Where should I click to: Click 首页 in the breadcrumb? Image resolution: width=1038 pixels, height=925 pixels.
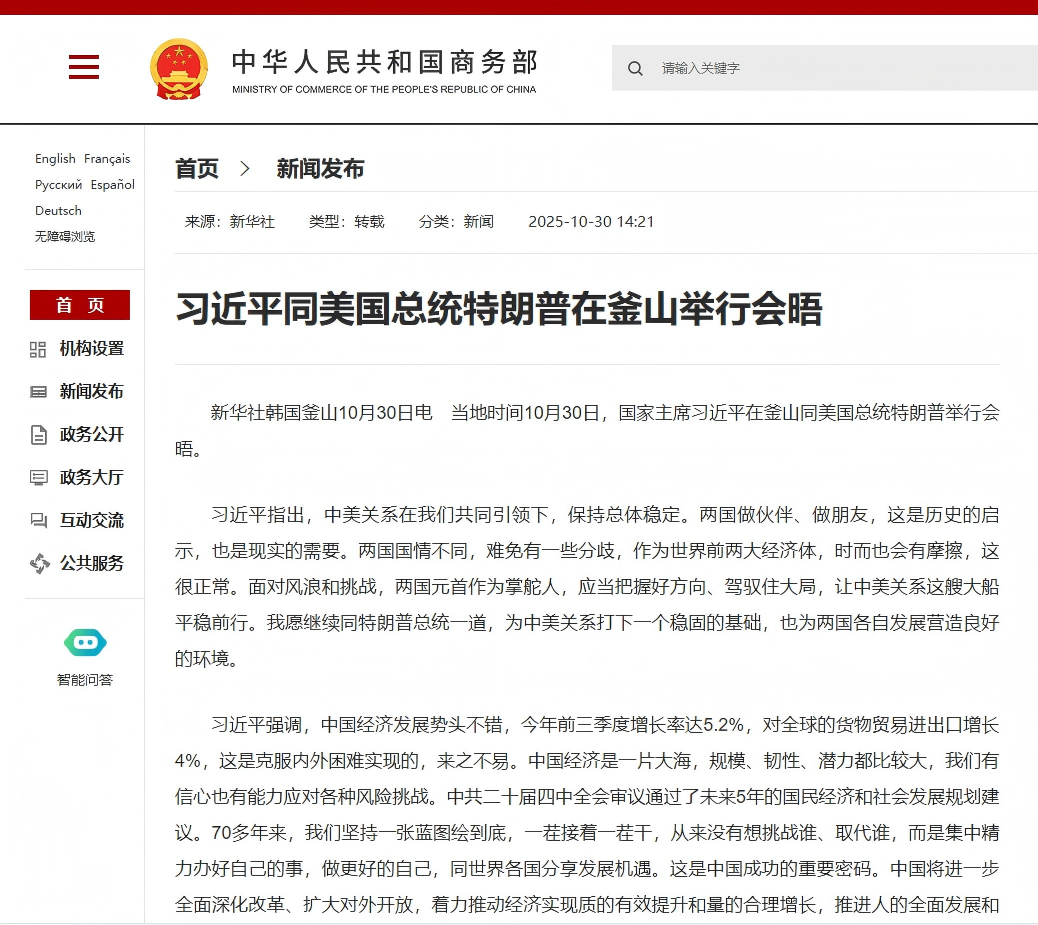197,169
